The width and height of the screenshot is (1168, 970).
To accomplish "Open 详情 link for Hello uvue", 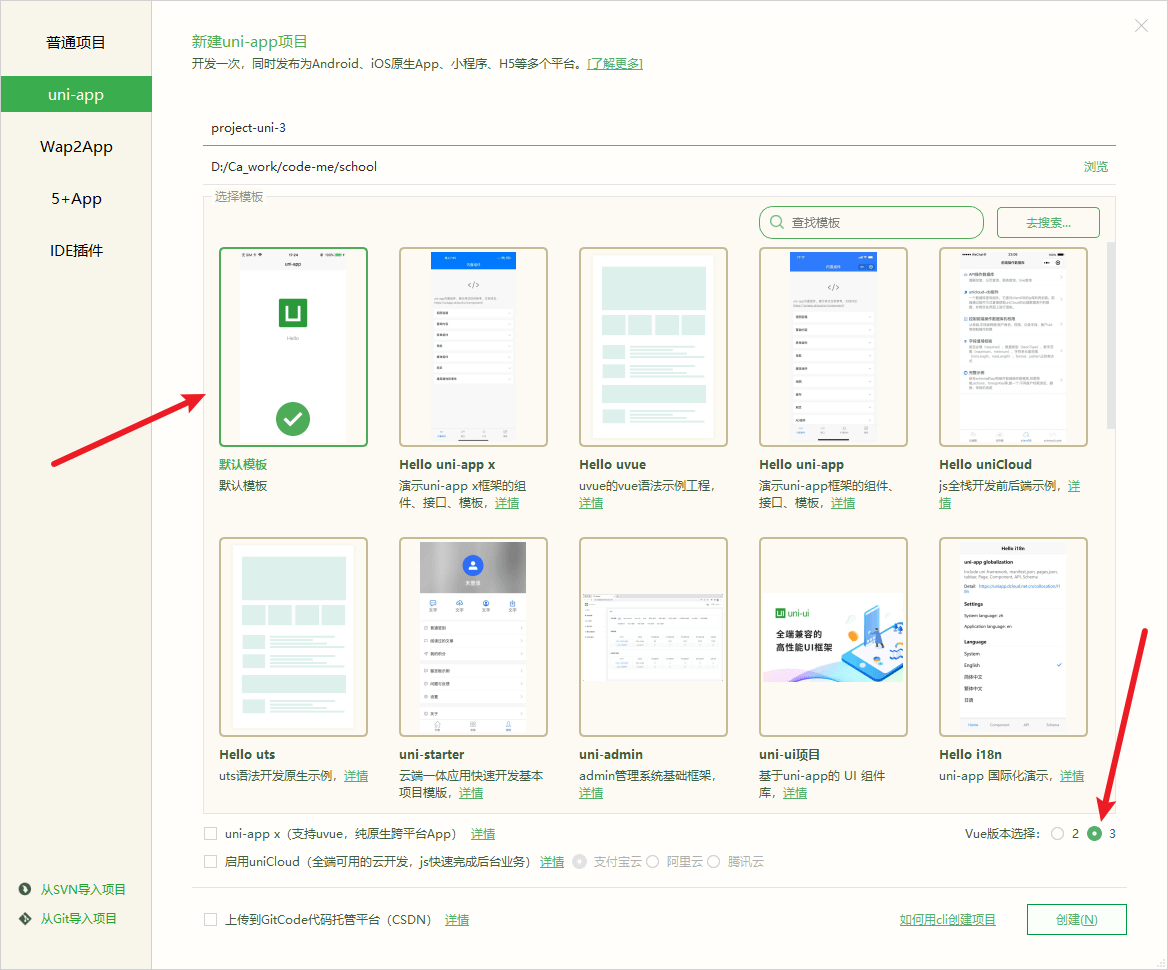I will [x=591, y=503].
